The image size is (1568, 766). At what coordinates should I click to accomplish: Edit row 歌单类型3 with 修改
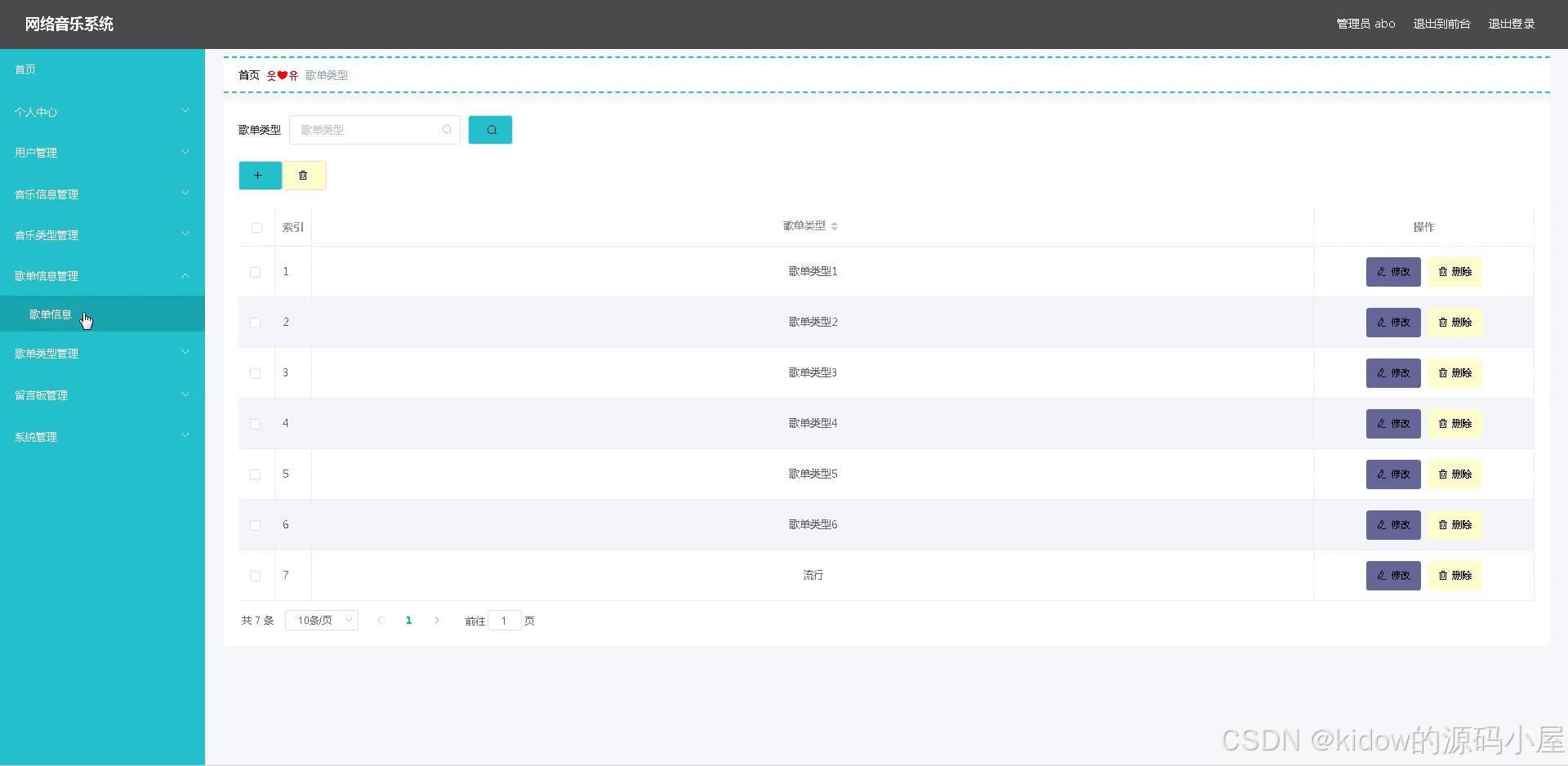point(1393,373)
